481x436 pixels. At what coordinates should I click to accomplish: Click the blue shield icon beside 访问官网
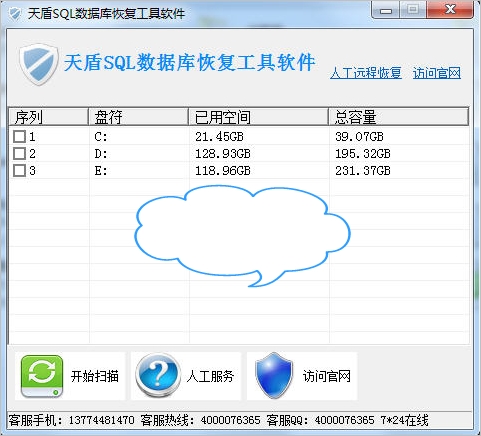[274, 376]
